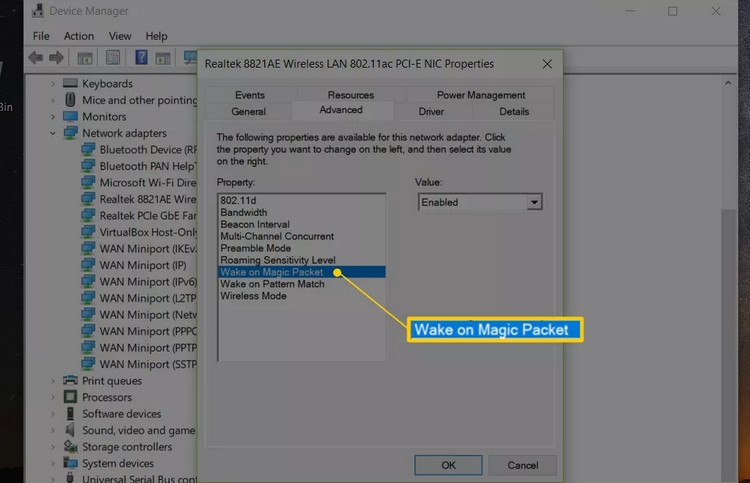This screenshot has height=483, width=750.
Task: Expand the Monitors tree node
Action: click(53, 117)
